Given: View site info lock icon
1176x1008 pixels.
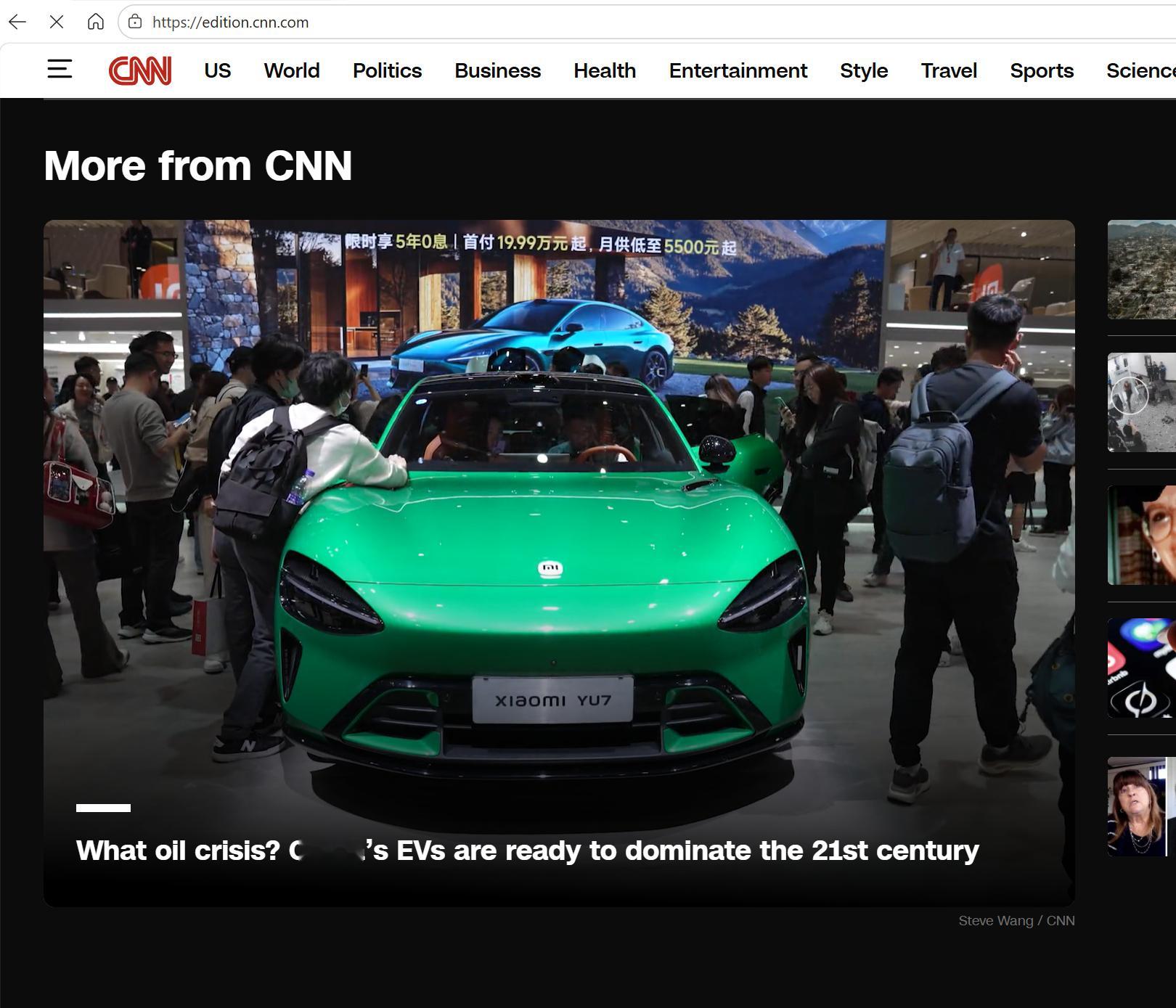Looking at the screenshot, I should point(135,22).
